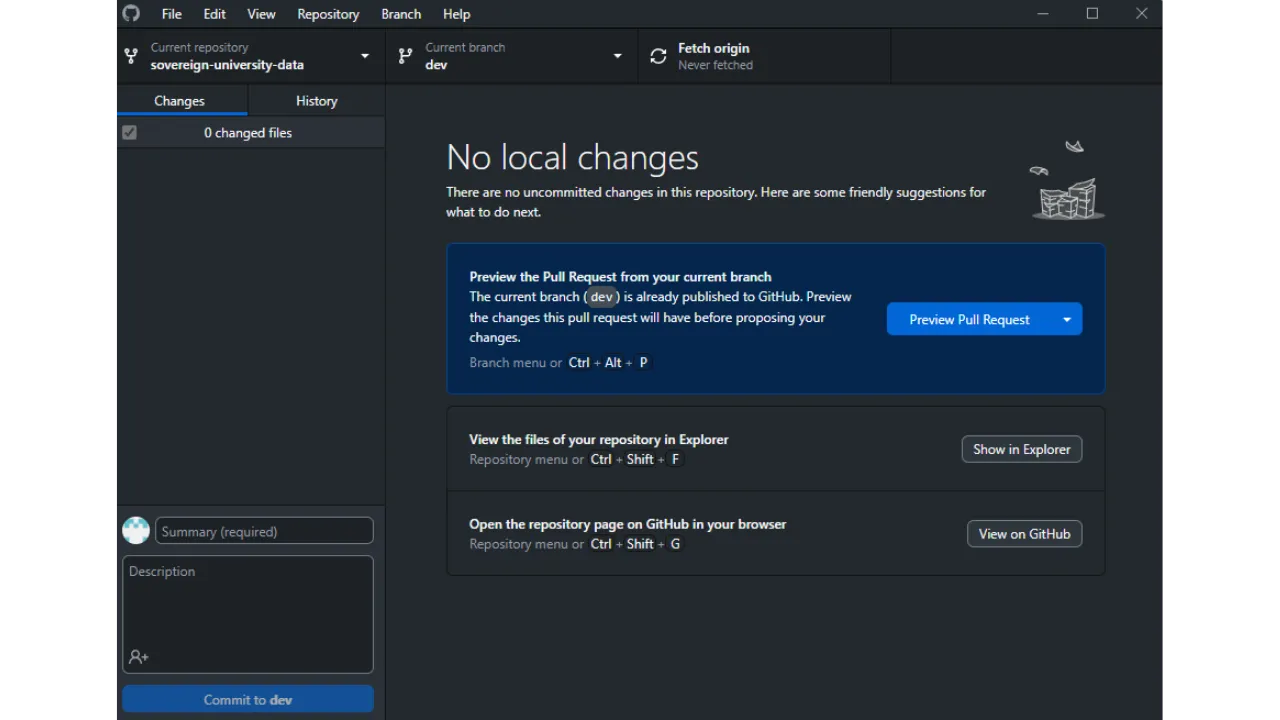
Task: Expand the Current repository dropdown arrow
Action: 365,56
